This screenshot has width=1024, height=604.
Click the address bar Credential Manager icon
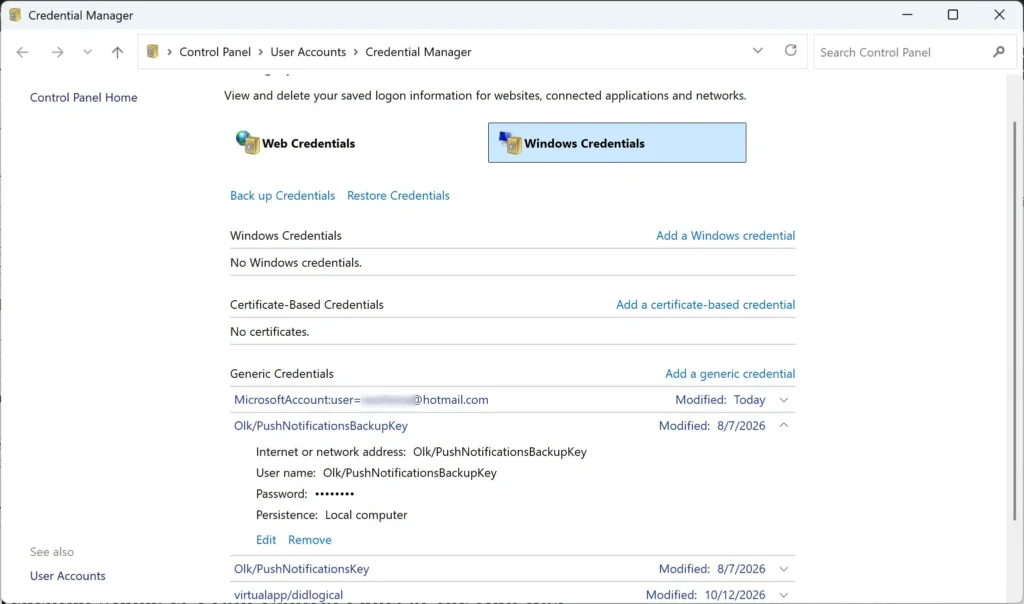(153, 52)
